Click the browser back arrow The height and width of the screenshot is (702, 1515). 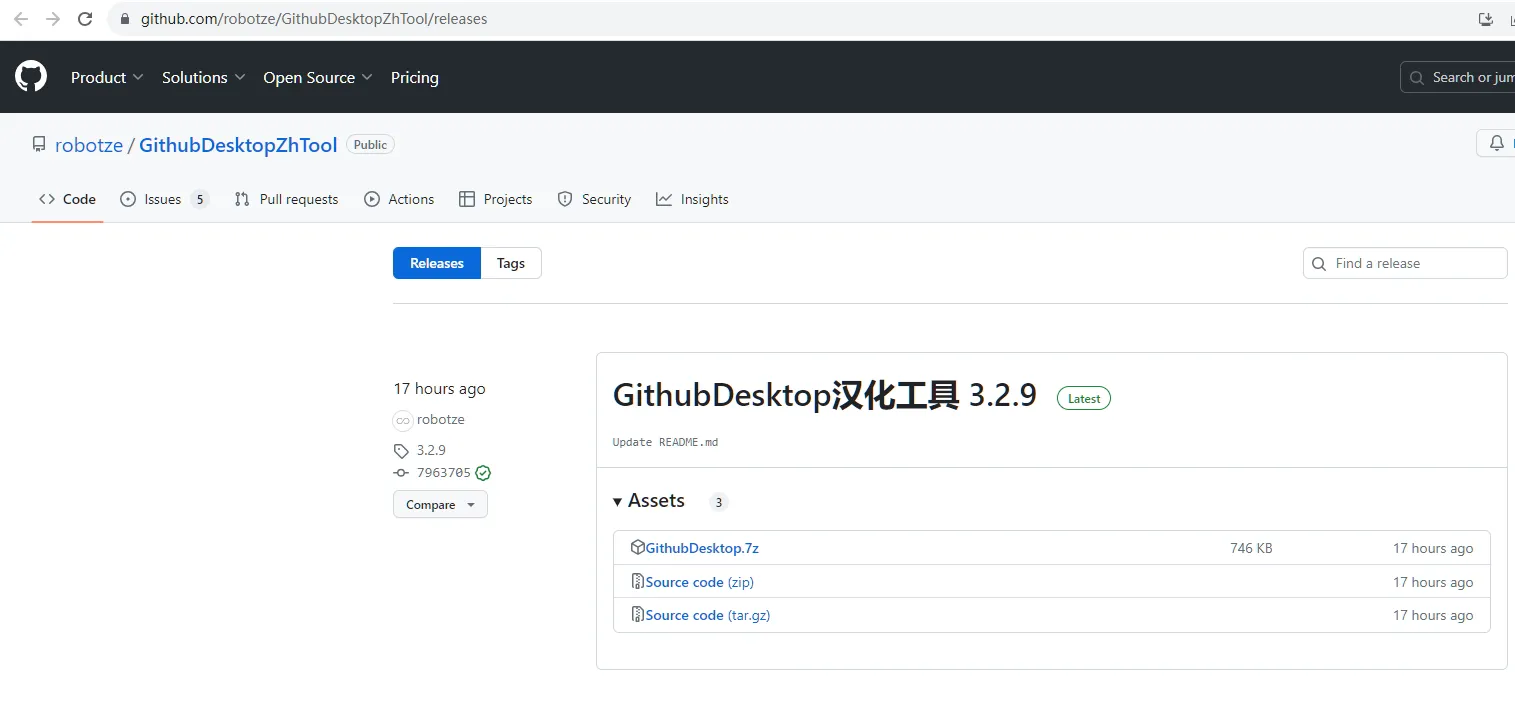20,19
